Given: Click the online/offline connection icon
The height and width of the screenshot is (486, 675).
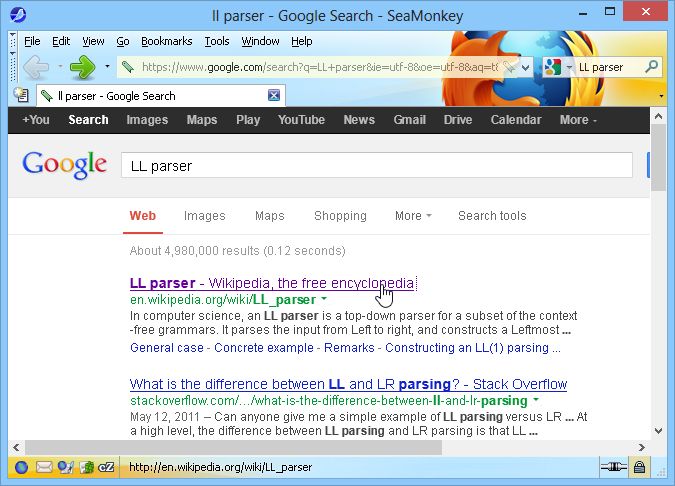Looking at the screenshot, I should click(x=613, y=467).
